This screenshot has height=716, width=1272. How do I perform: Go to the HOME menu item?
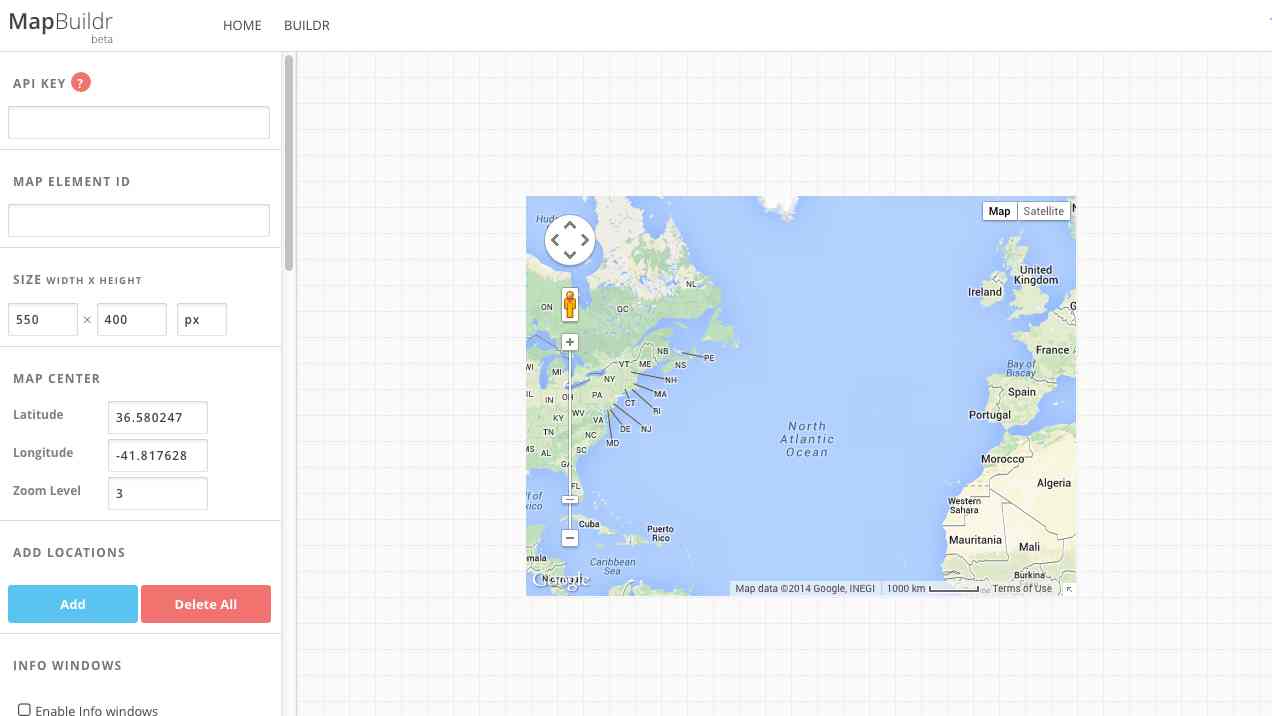242,25
